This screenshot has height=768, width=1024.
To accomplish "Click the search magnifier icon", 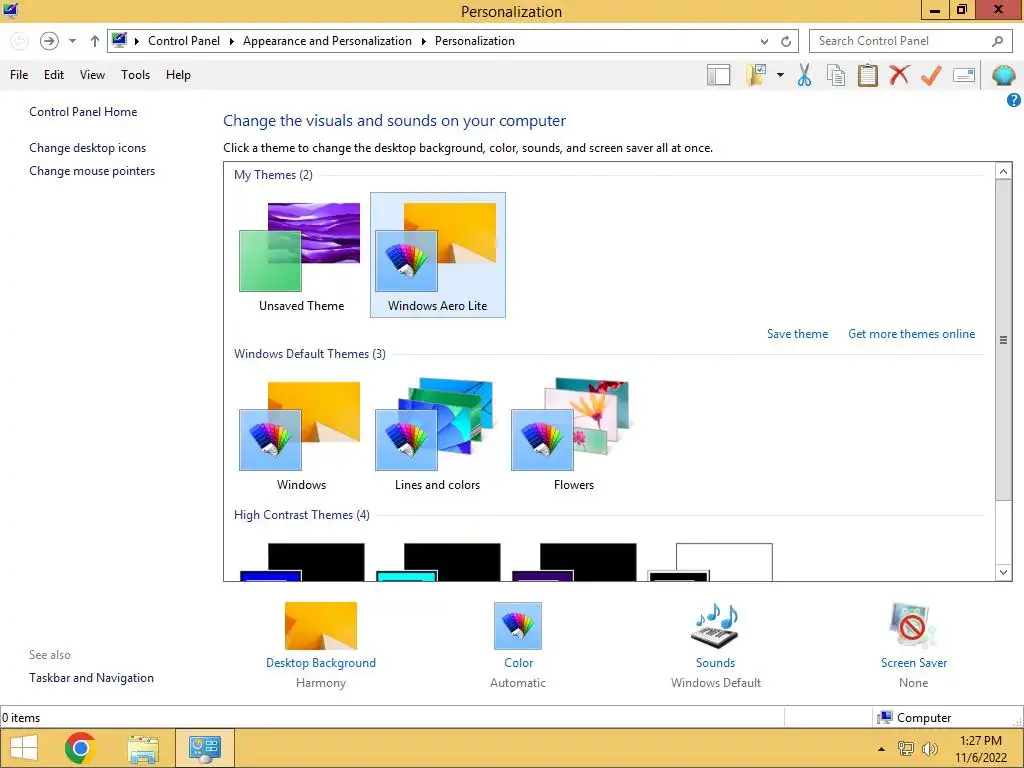I will [997, 41].
